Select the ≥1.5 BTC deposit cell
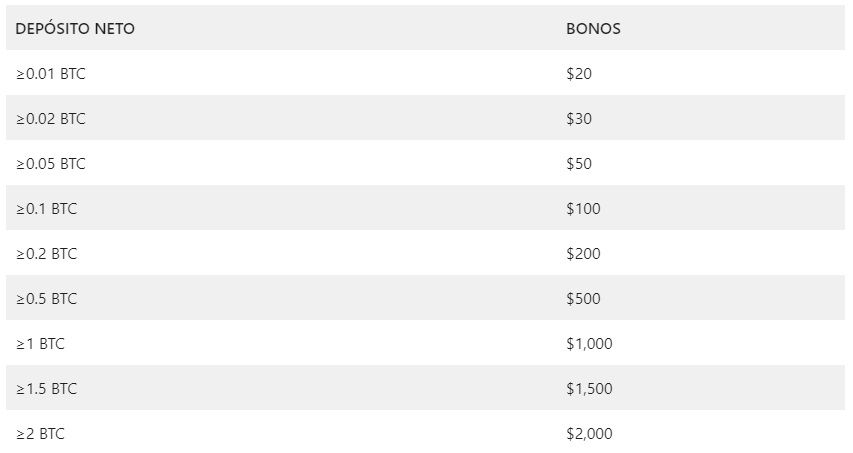 point(46,389)
